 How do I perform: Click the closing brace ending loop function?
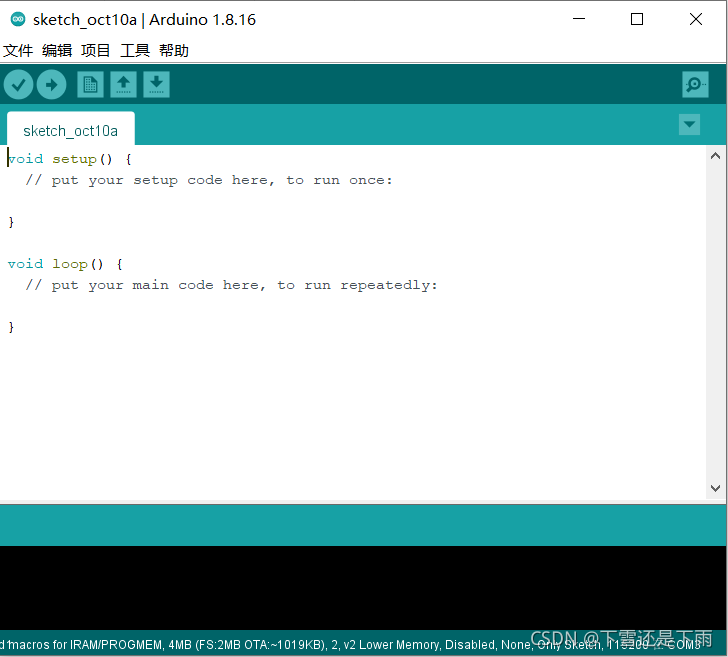coord(11,327)
